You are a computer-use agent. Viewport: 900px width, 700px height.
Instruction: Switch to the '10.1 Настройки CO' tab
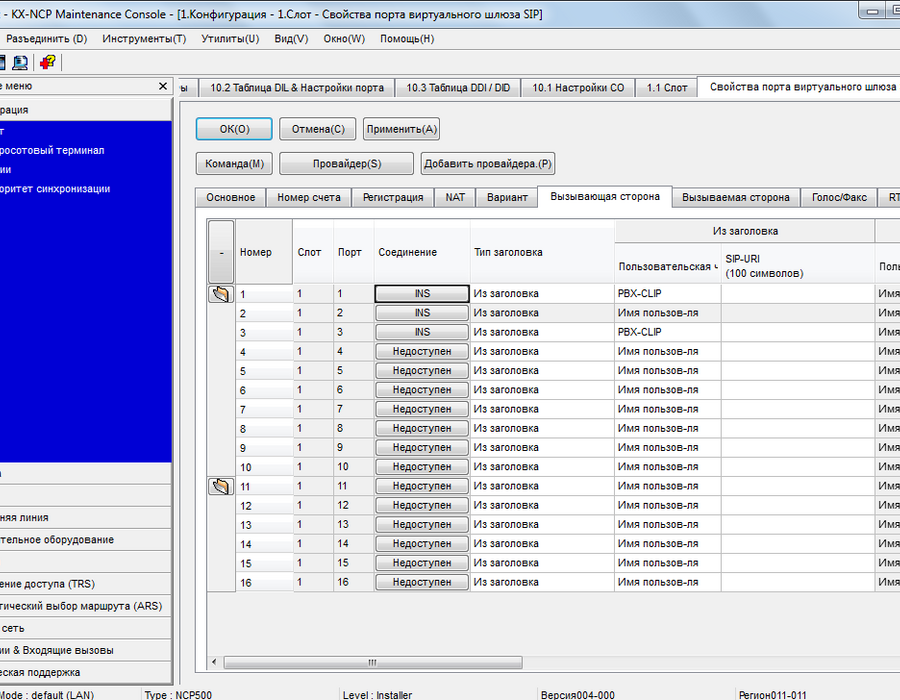pyautogui.click(x=578, y=88)
